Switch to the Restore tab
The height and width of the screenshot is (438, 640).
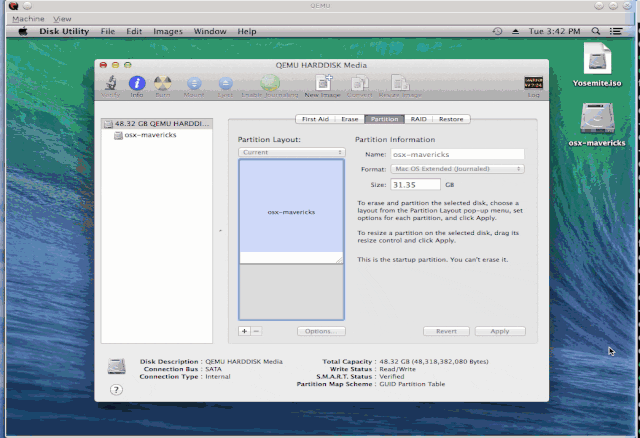[x=451, y=119]
